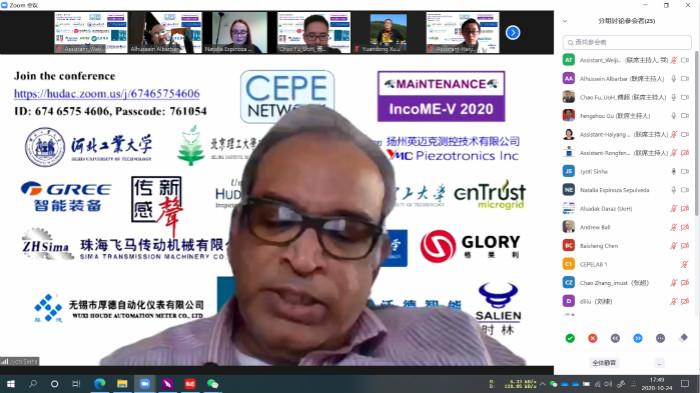Toggle camera for Chao Fu_UoH

click(685, 97)
